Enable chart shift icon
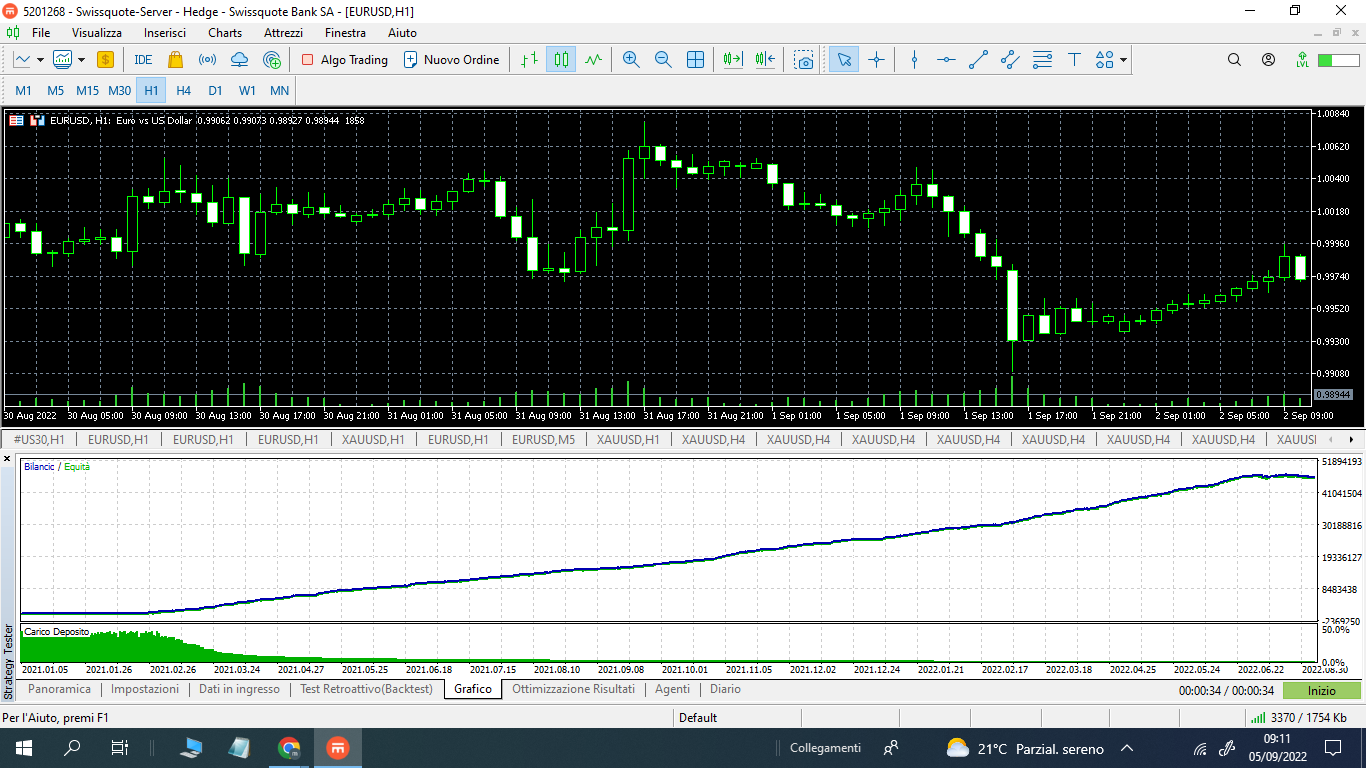 pyautogui.click(x=766, y=60)
